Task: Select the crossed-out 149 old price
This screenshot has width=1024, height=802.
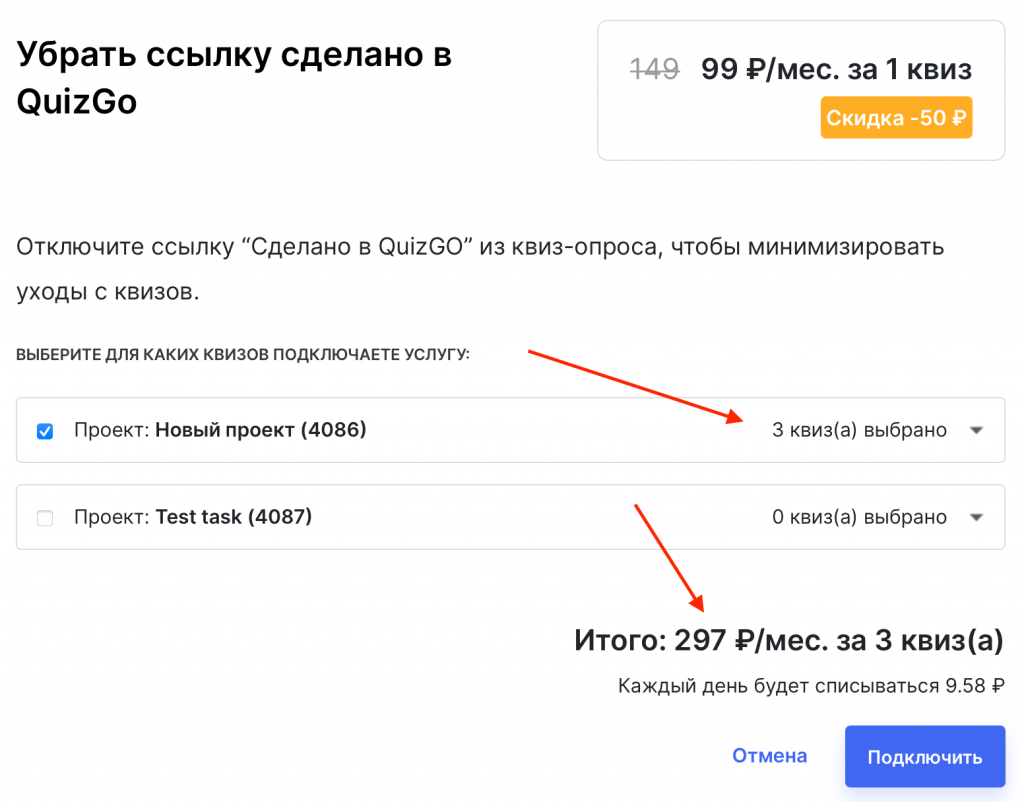Action: tap(655, 70)
